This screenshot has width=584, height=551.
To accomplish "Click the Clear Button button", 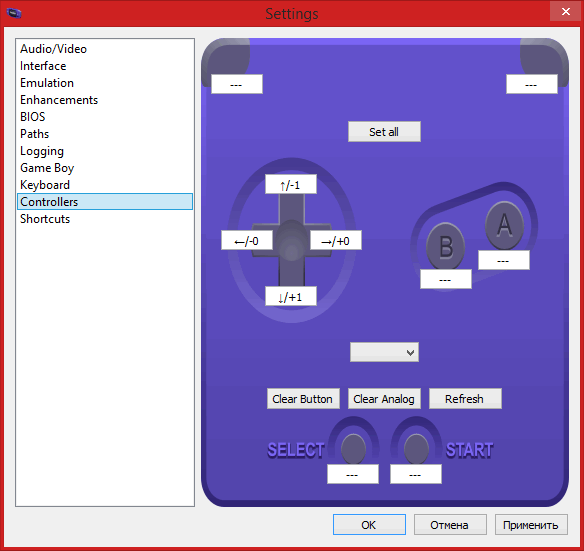I will click(x=303, y=399).
